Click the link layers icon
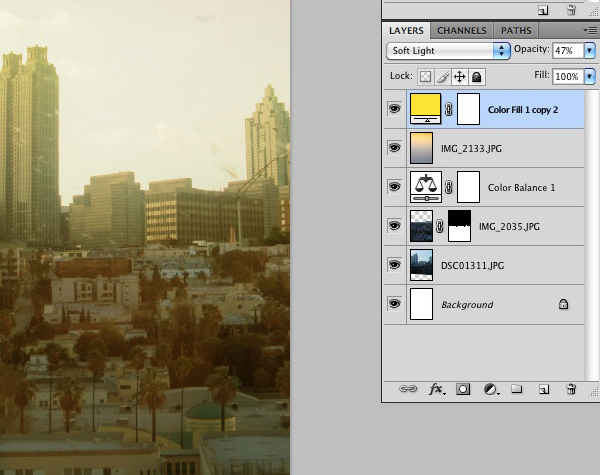The height and width of the screenshot is (475, 600). tap(410, 389)
